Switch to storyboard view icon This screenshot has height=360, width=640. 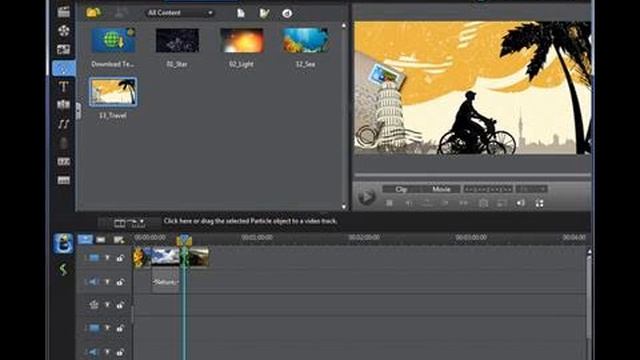[x=101, y=240]
